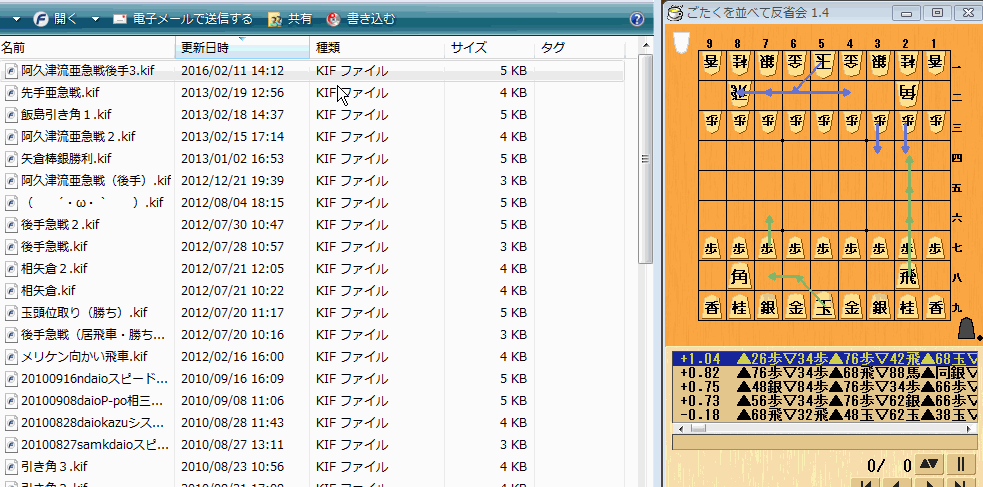Click the file icon beside 20100827samkdaioスピ

10,445
